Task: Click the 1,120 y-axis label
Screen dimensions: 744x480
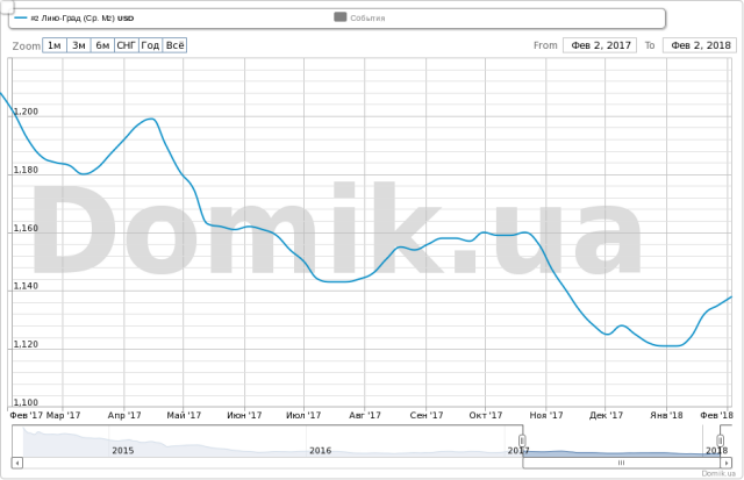Action: point(25,344)
